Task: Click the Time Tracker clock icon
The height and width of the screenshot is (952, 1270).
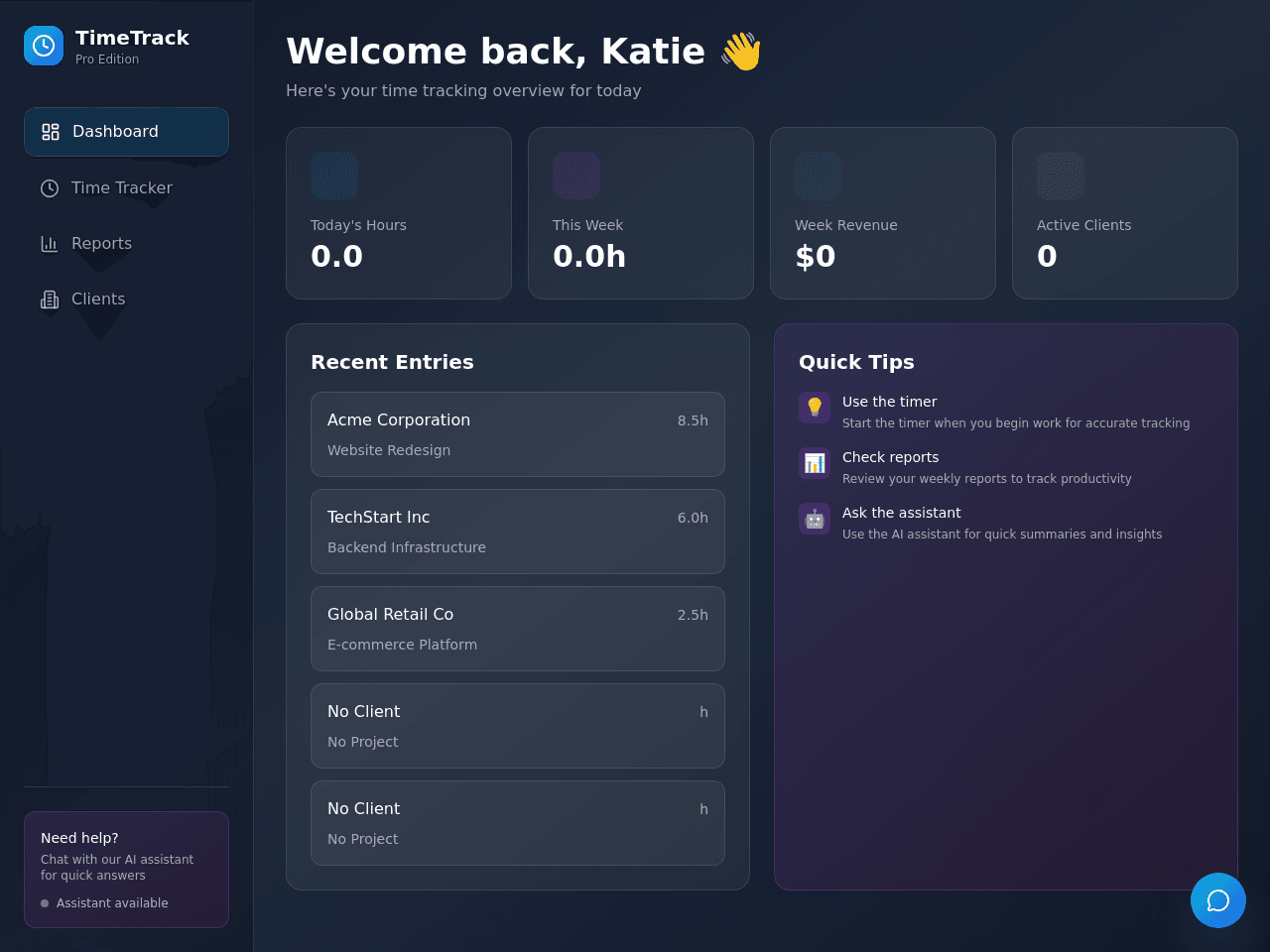Action: 50,188
